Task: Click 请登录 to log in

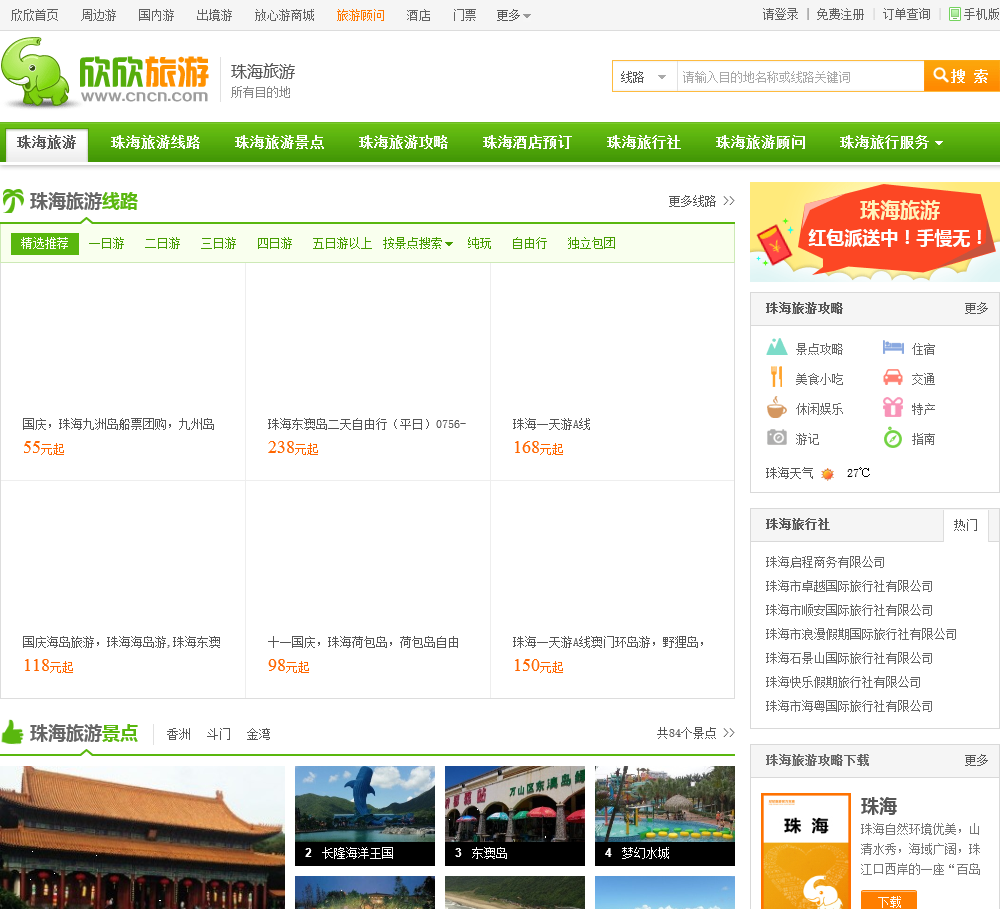Action: [780, 15]
